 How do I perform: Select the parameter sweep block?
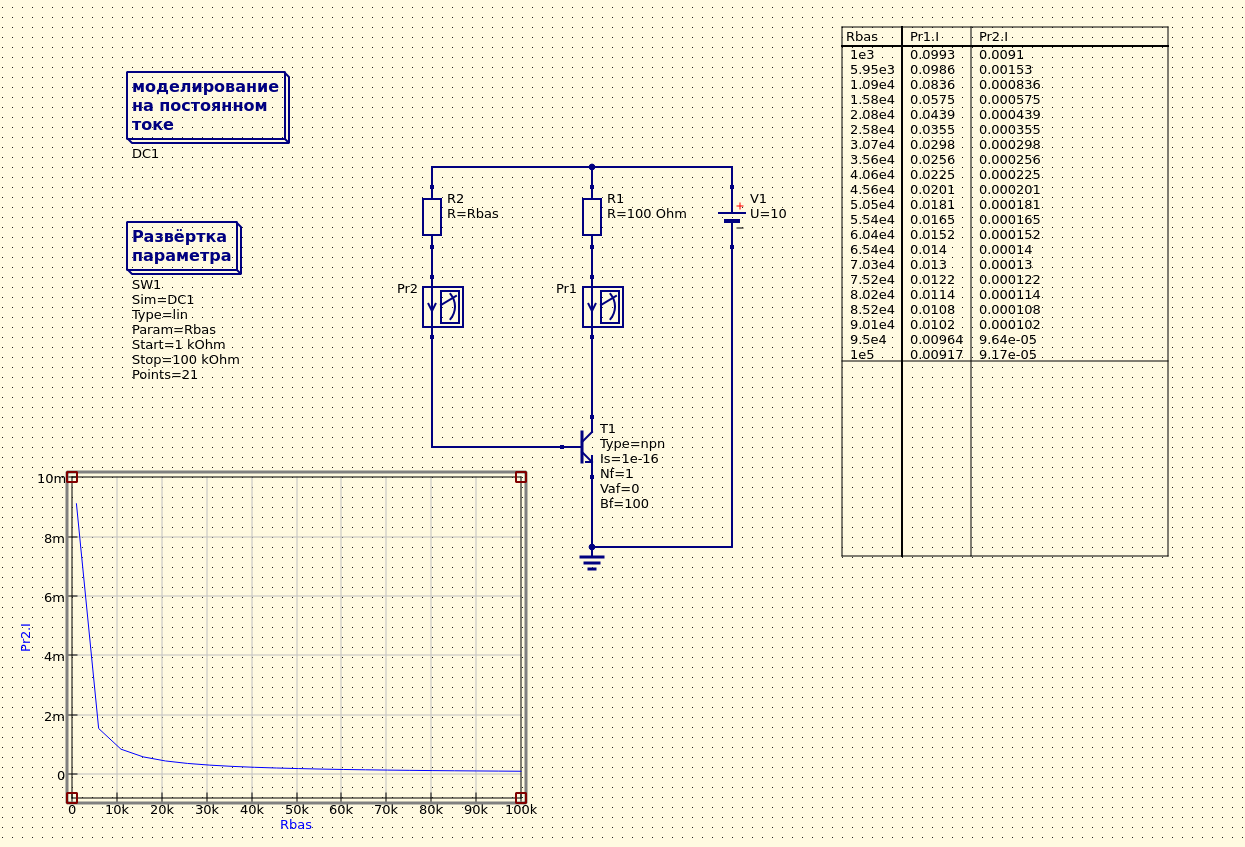tap(183, 246)
